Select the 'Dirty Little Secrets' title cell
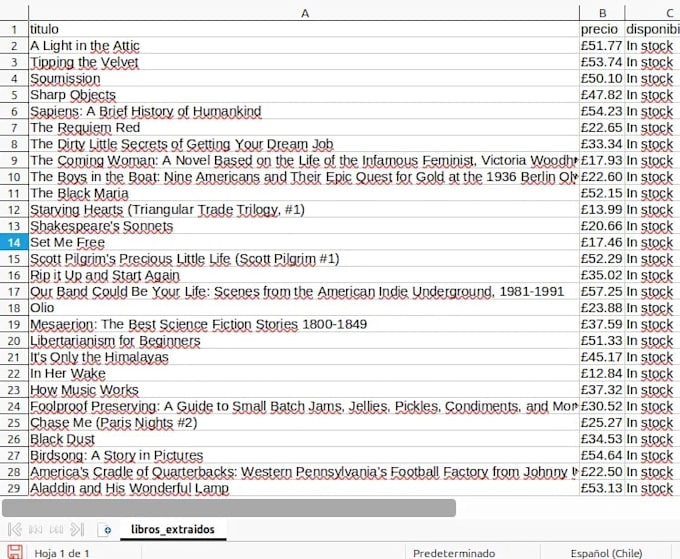The image size is (680, 559). pyautogui.click(x=304, y=144)
